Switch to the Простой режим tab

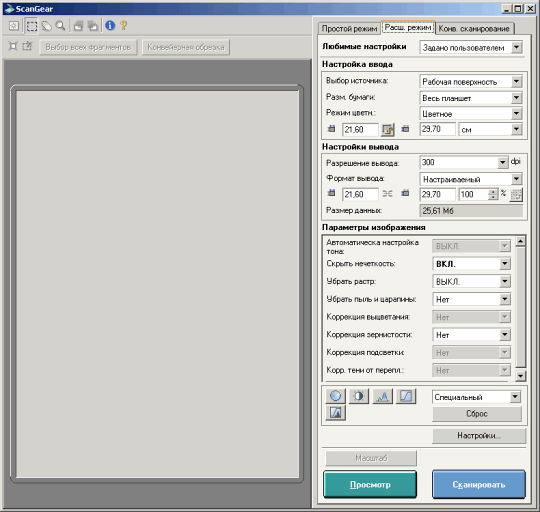[349, 29]
